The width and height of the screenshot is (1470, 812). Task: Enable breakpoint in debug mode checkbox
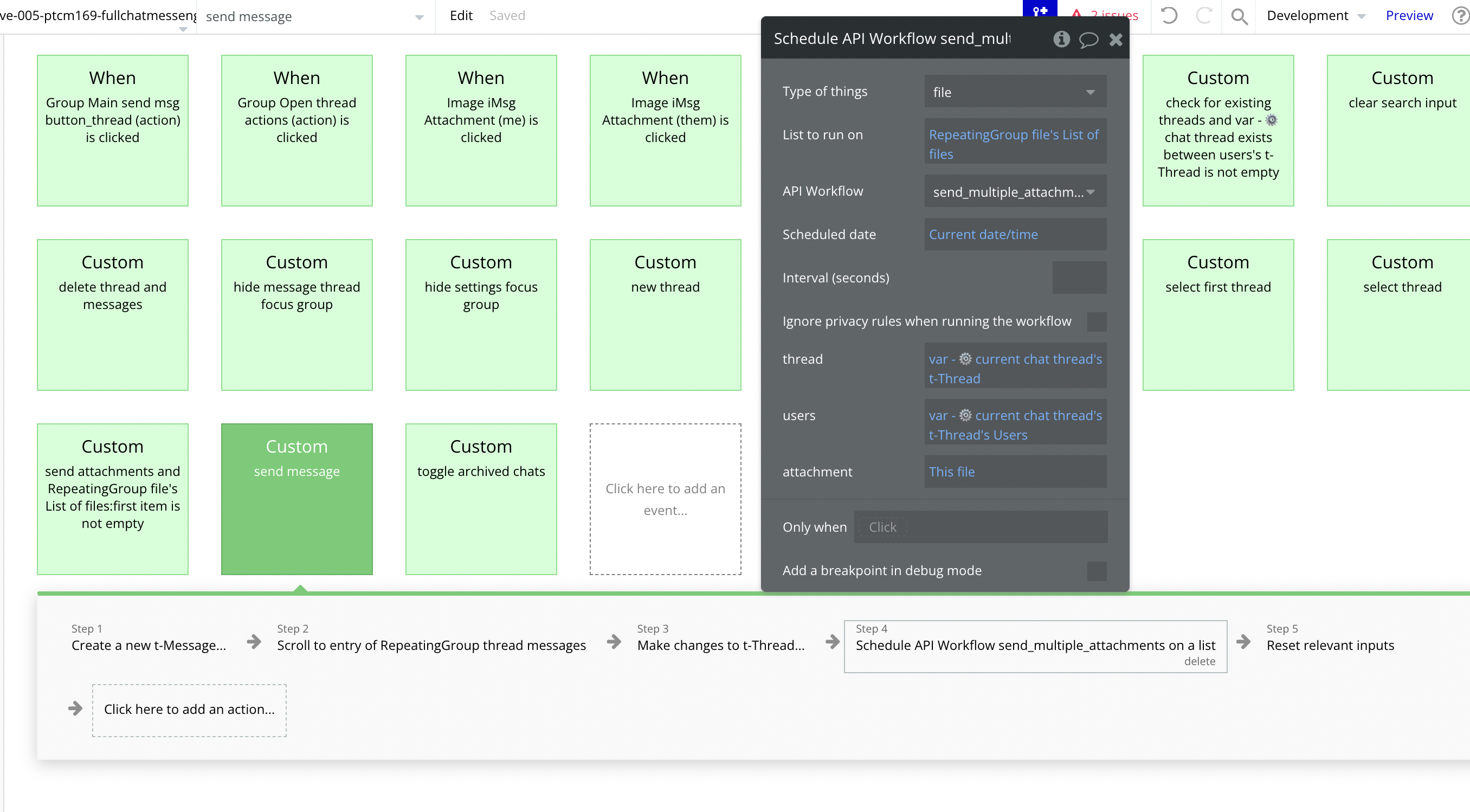[1096, 571]
